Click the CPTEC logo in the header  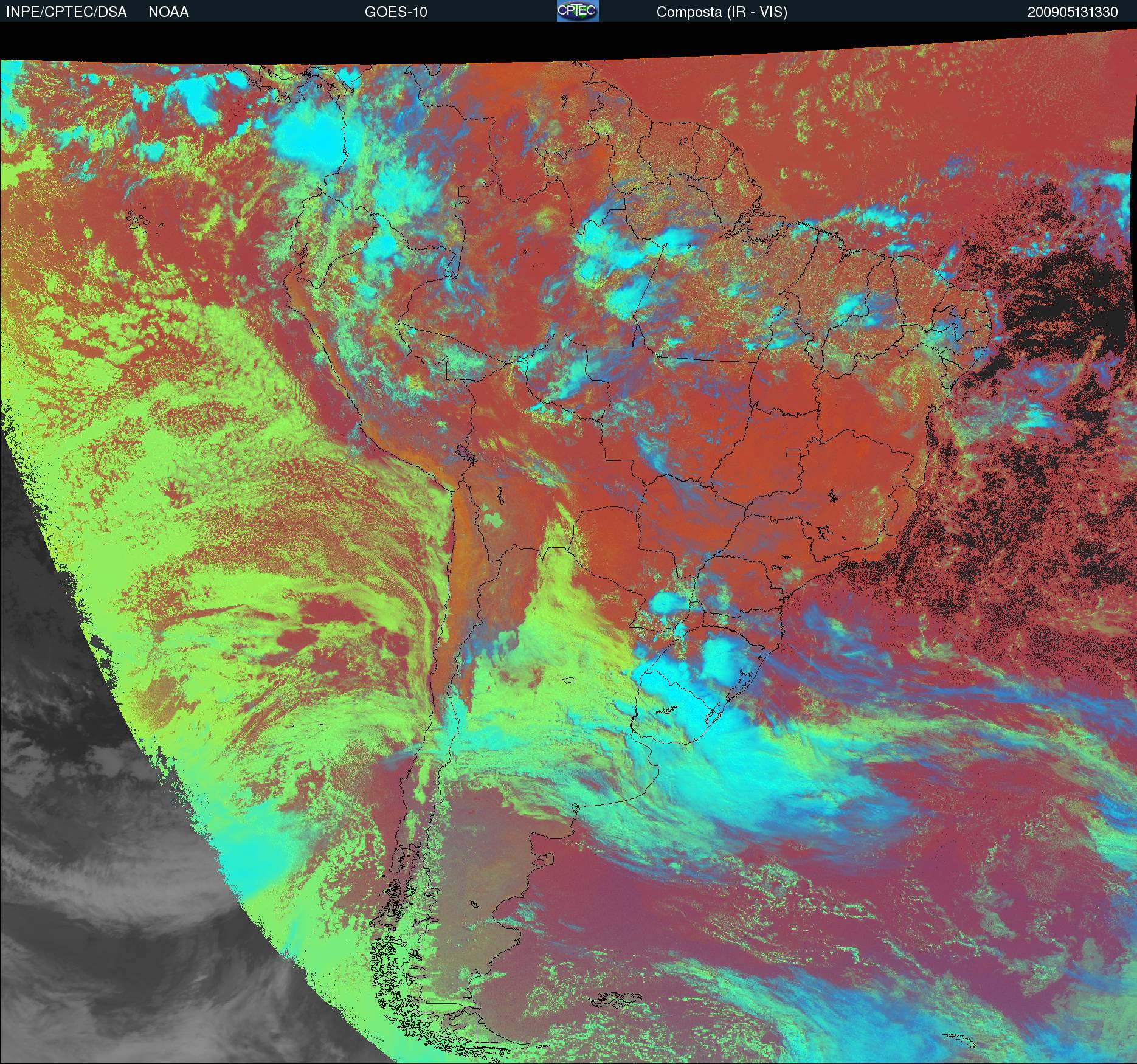[x=578, y=11]
